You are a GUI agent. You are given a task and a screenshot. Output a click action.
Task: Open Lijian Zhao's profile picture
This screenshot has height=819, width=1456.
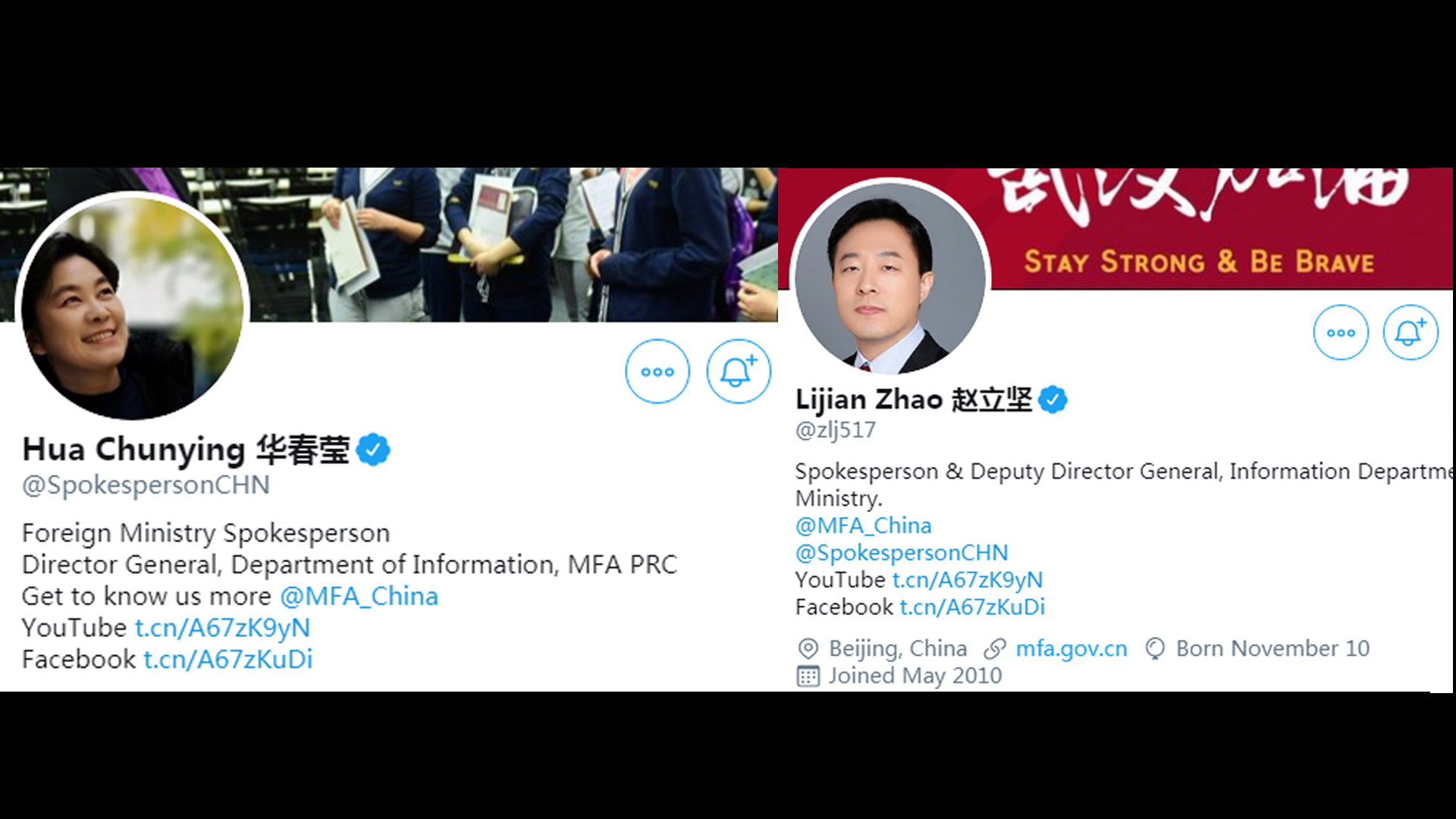point(890,277)
